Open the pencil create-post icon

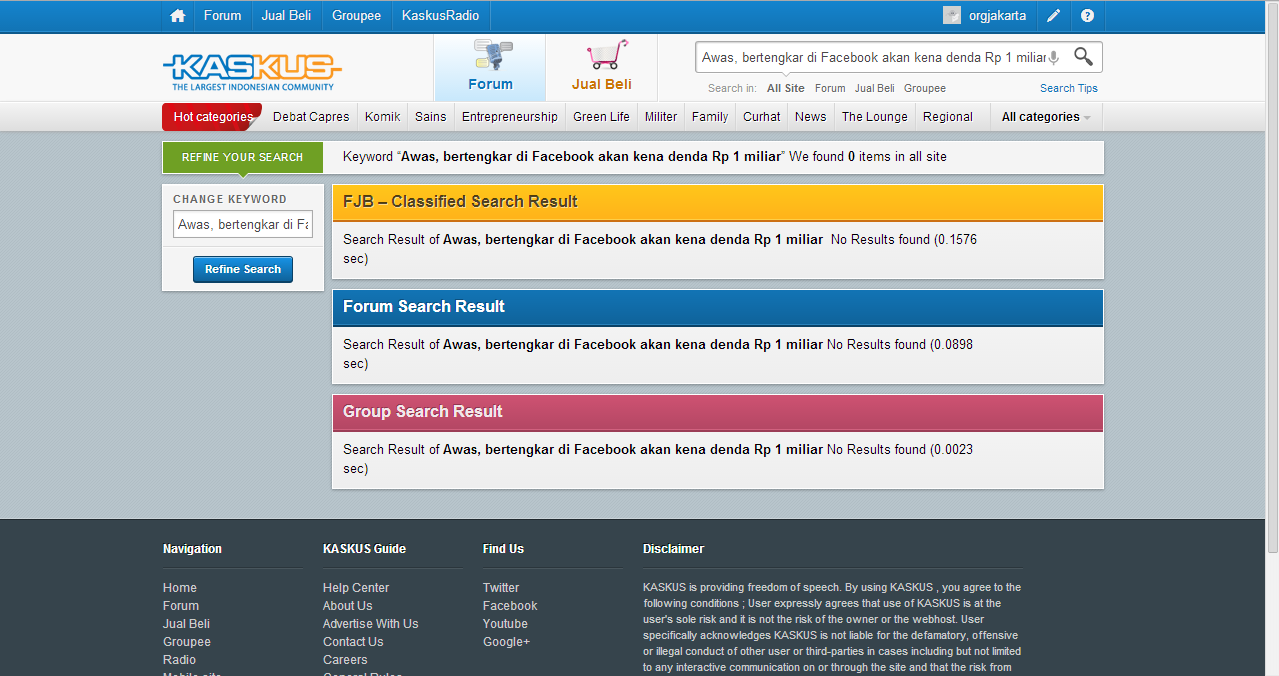(1054, 16)
